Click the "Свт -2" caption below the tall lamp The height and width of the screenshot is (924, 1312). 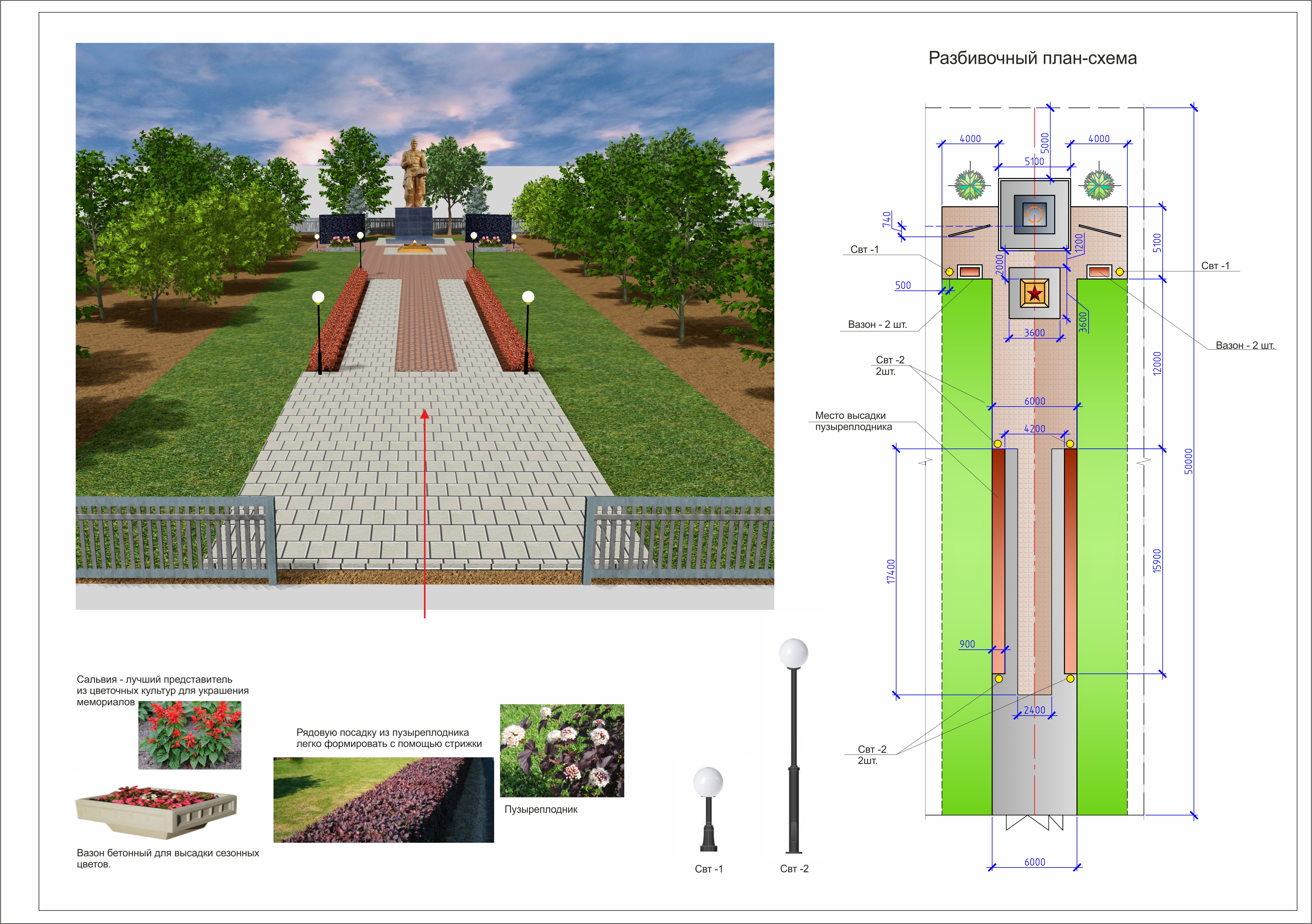[794, 869]
